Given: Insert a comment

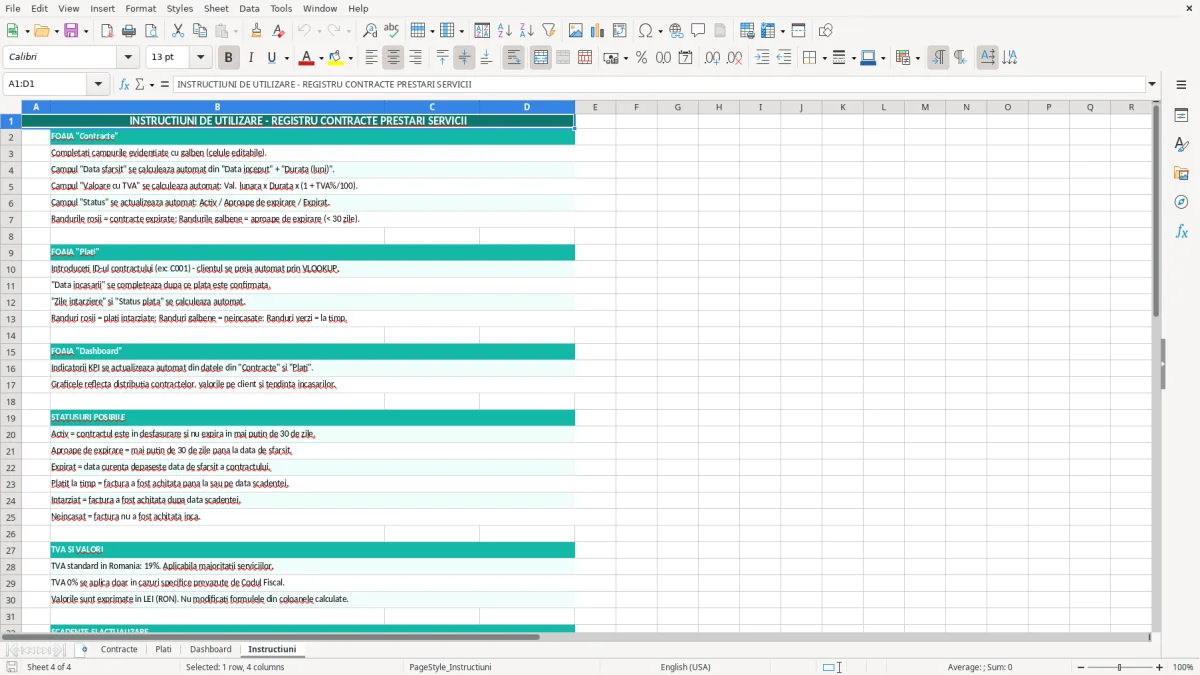Looking at the screenshot, I should pos(698,31).
